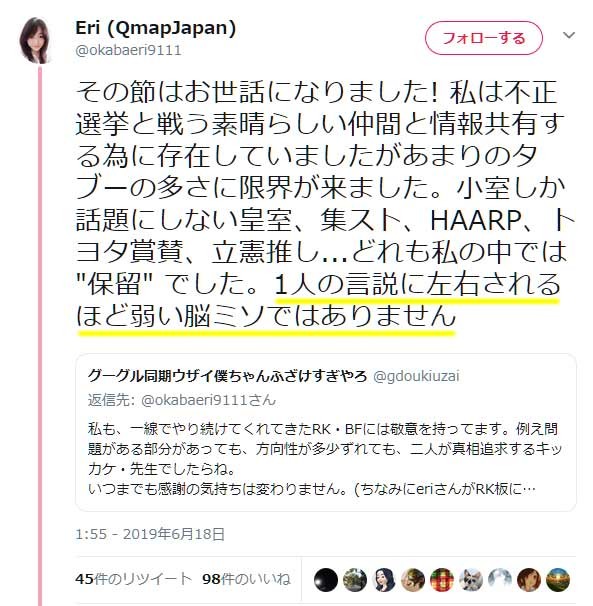This screenshot has width=593, height=606.
Task: Open the quoted tweet by @gdoukiuzai
Action: 325,432
